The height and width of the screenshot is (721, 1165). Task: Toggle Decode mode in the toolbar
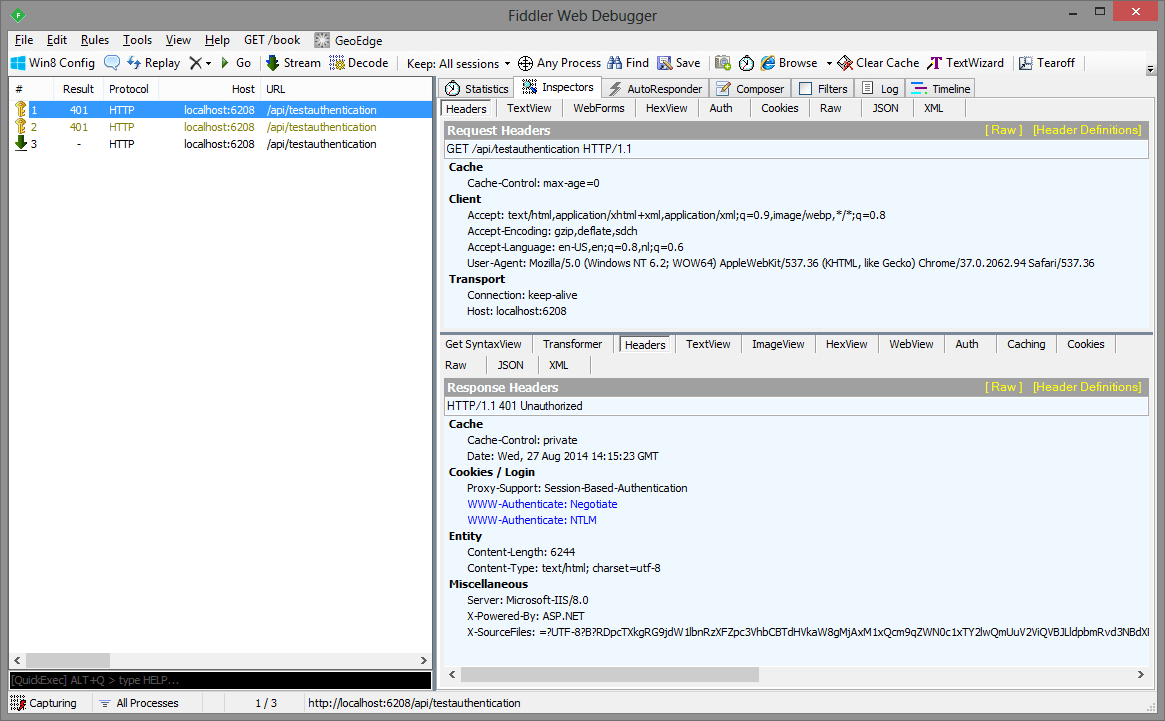(359, 63)
